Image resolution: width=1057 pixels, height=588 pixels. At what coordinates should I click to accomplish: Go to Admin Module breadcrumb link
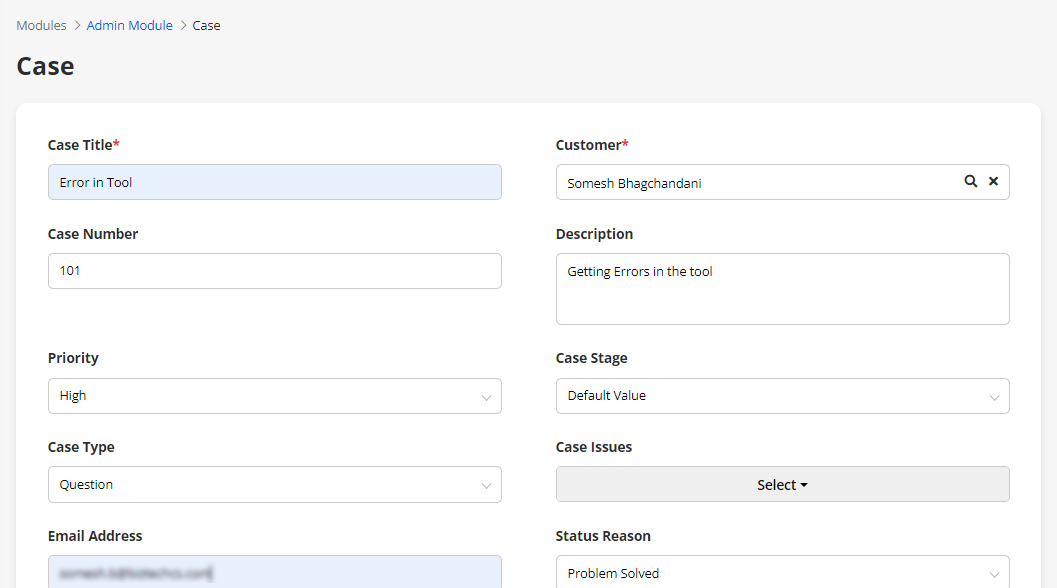(129, 25)
